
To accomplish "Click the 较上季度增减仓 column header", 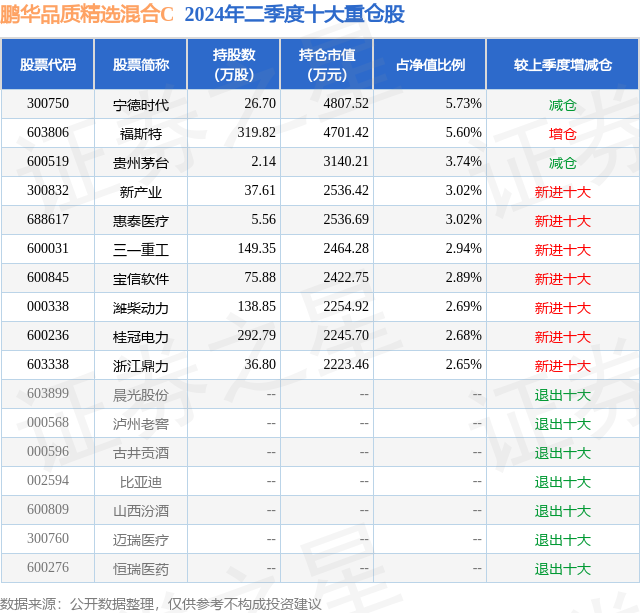I will pyautogui.click(x=563, y=64).
